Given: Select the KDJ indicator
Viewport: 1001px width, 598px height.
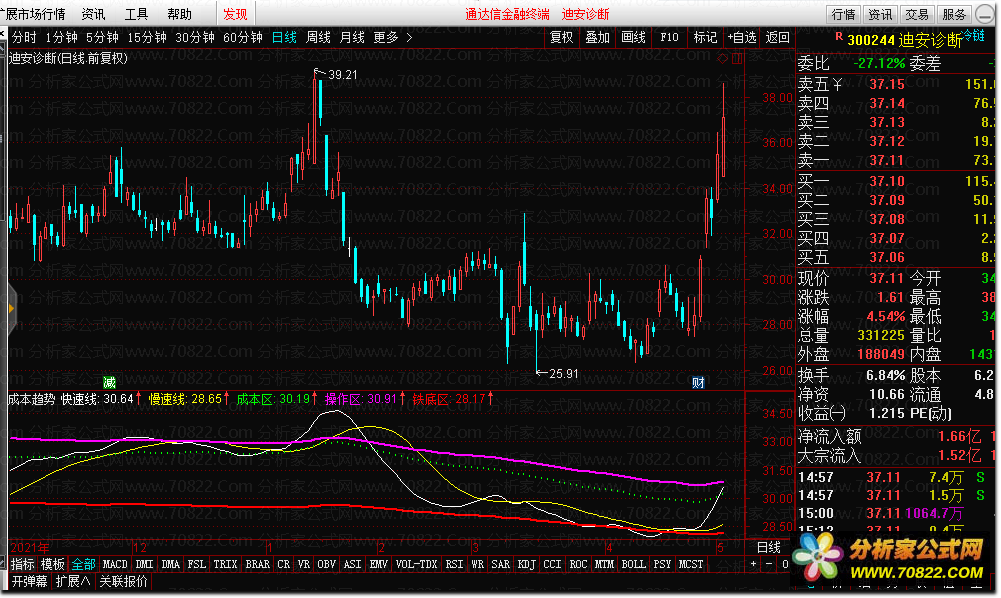Looking at the screenshot, I should click(x=527, y=564).
